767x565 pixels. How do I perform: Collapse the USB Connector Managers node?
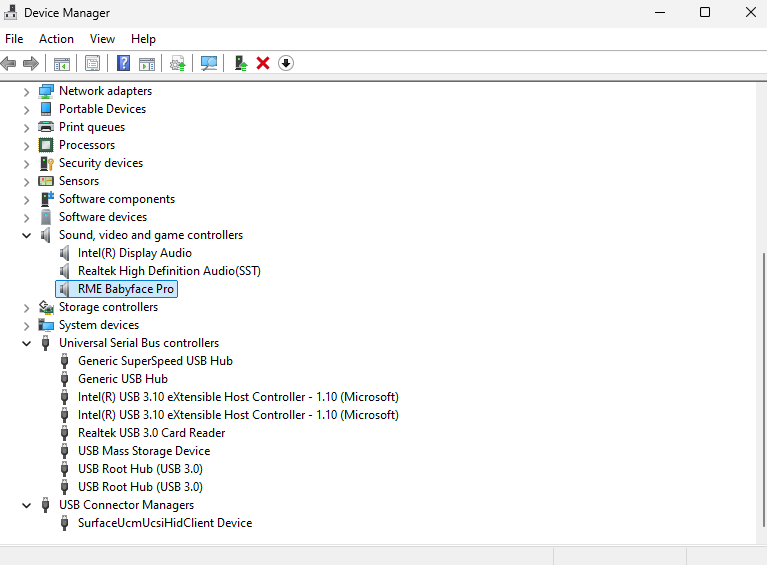(x=27, y=505)
